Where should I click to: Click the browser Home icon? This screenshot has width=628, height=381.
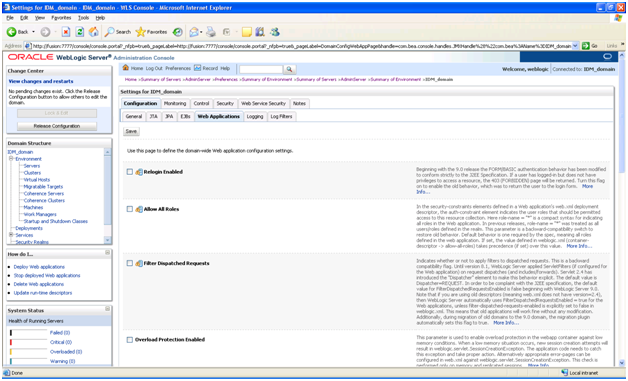pyautogui.click(x=93, y=32)
